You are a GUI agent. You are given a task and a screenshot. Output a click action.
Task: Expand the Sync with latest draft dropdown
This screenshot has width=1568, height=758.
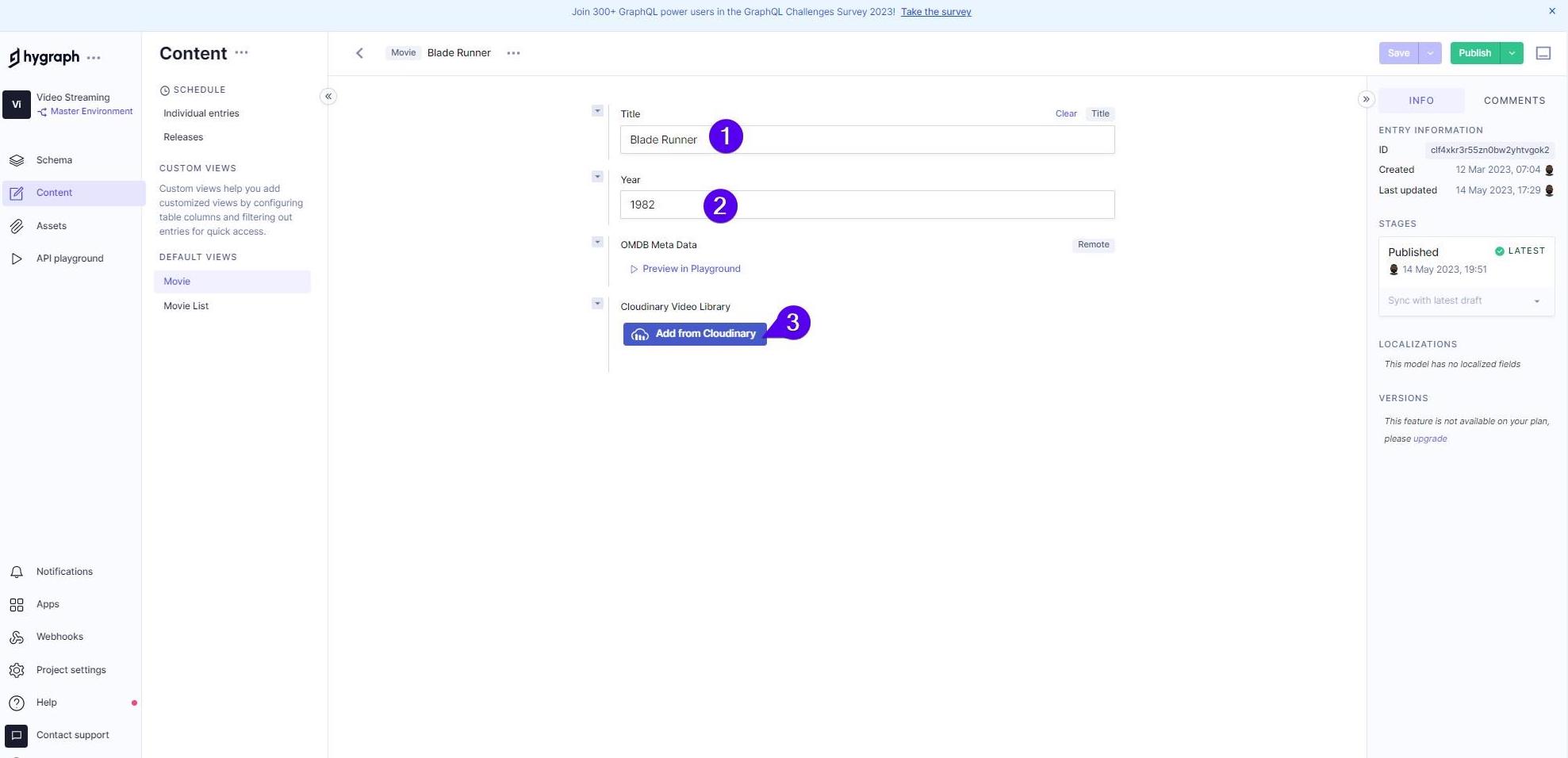click(x=1536, y=301)
